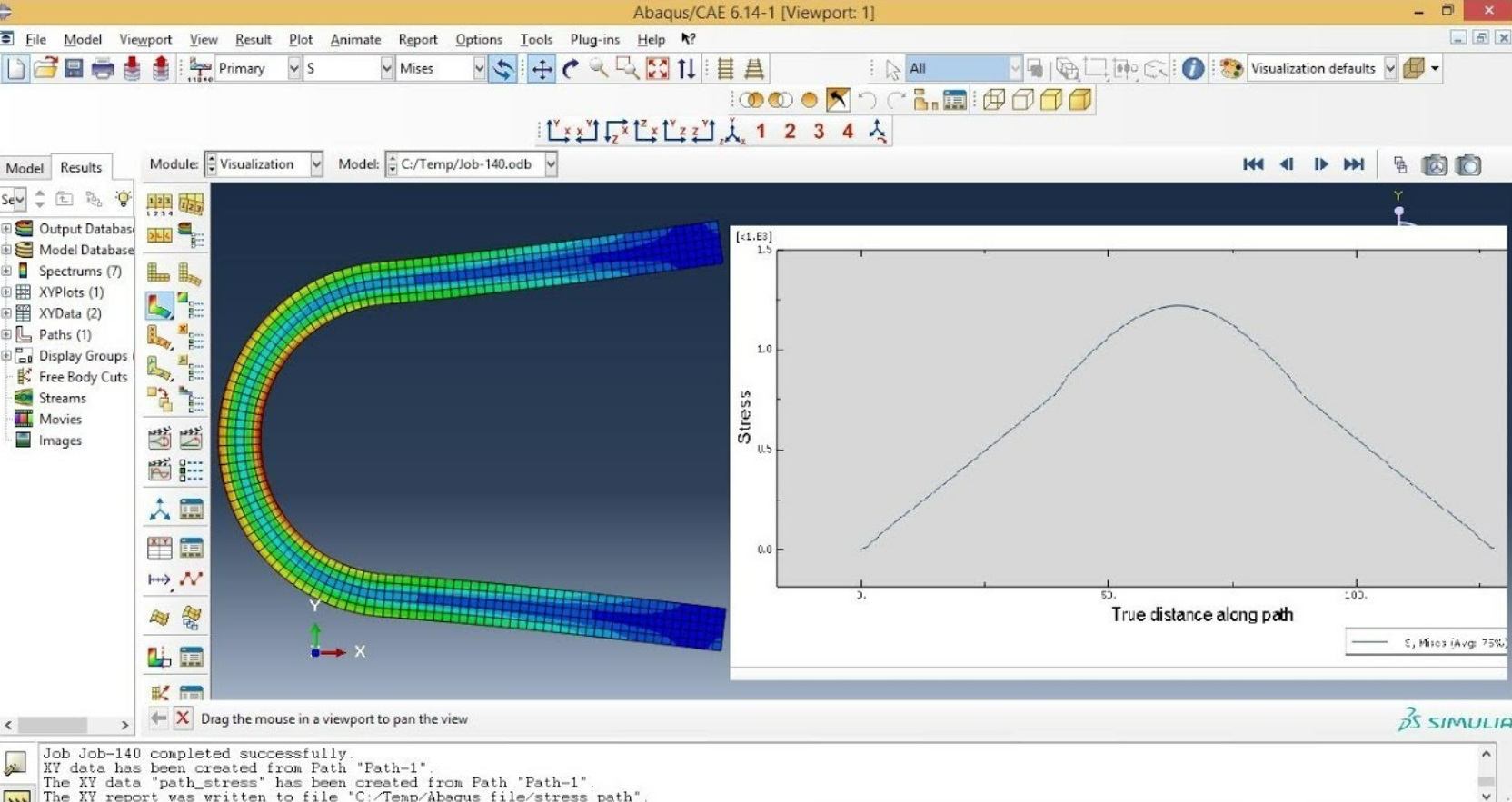Select the Magnify View tool
Image resolution: width=1512 pixels, height=802 pixels.
pos(599,68)
